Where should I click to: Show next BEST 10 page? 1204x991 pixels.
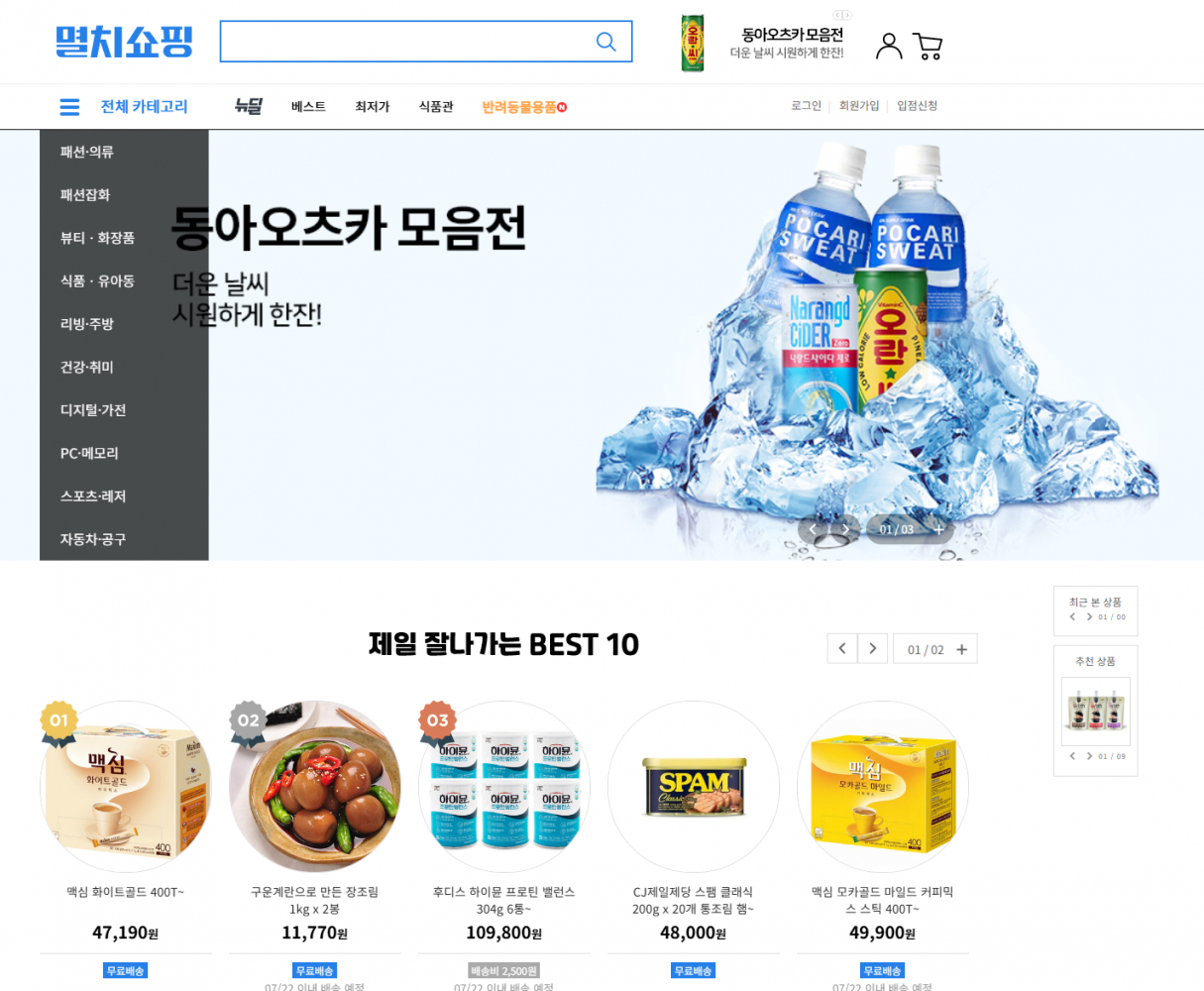pyautogui.click(x=872, y=649)
